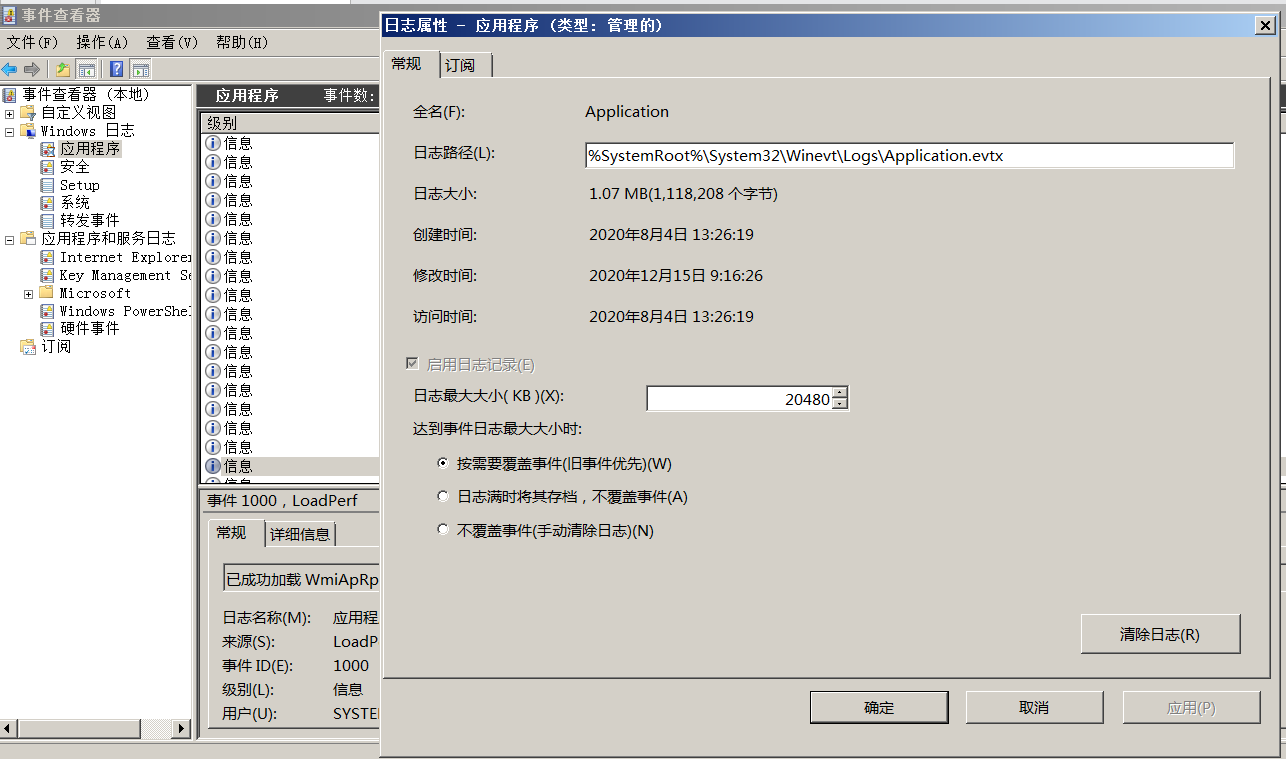The height and width of the screenshot is (759, 1286).
Task: Select the Windows PowerShell log icon
Action: tap(47, 311)
